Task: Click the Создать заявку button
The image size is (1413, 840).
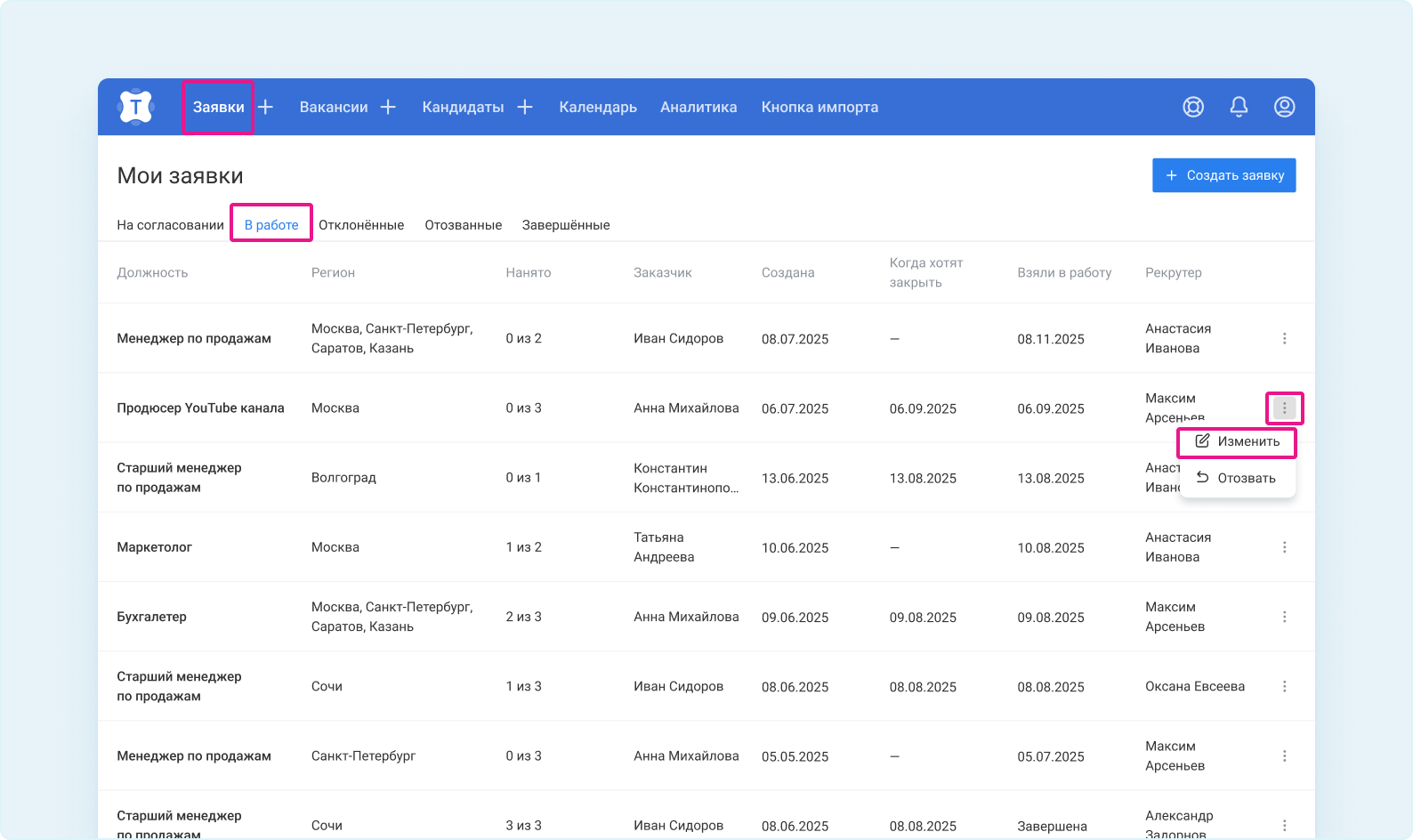Action: [x=1223, y=175]
